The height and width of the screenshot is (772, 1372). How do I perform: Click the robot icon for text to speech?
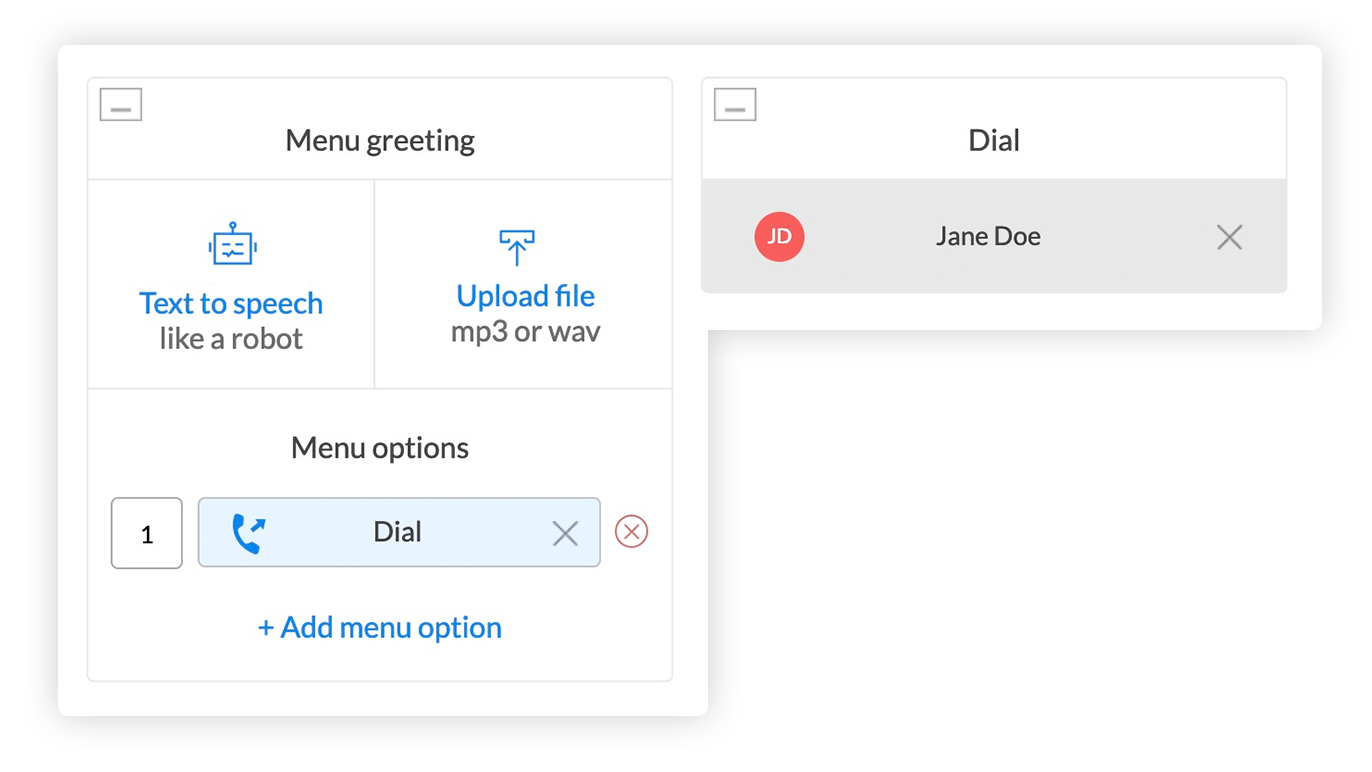pos(232,245)
